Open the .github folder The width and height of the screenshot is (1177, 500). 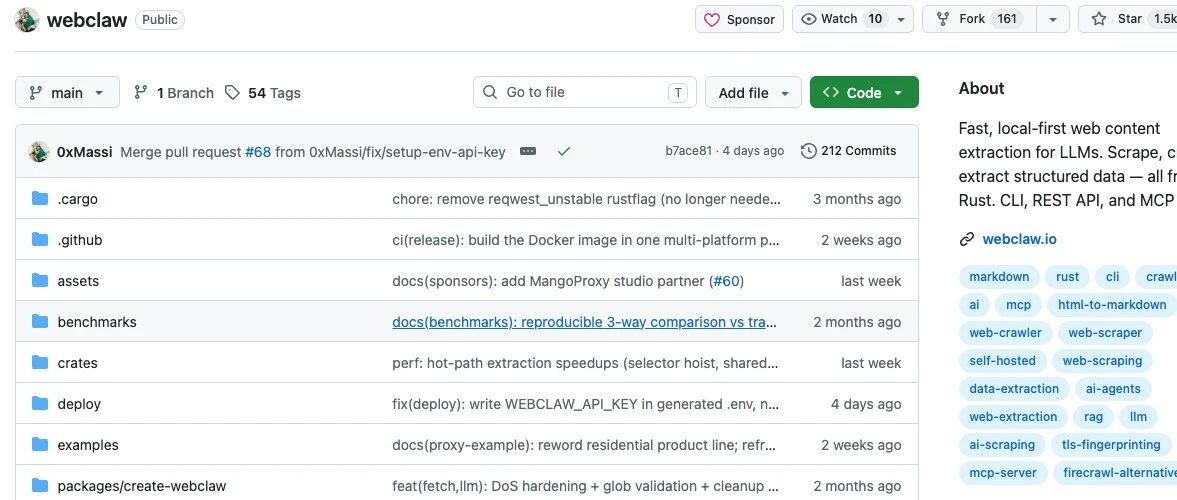[80, 240]
